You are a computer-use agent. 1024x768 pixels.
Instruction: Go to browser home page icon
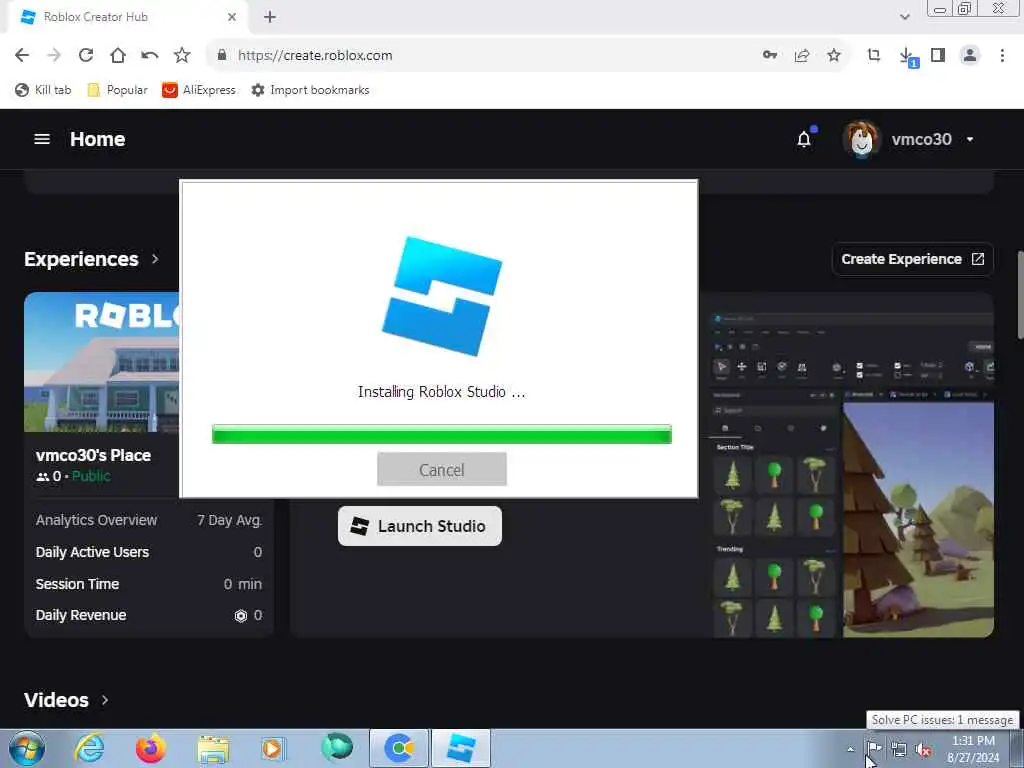point(118,56)
